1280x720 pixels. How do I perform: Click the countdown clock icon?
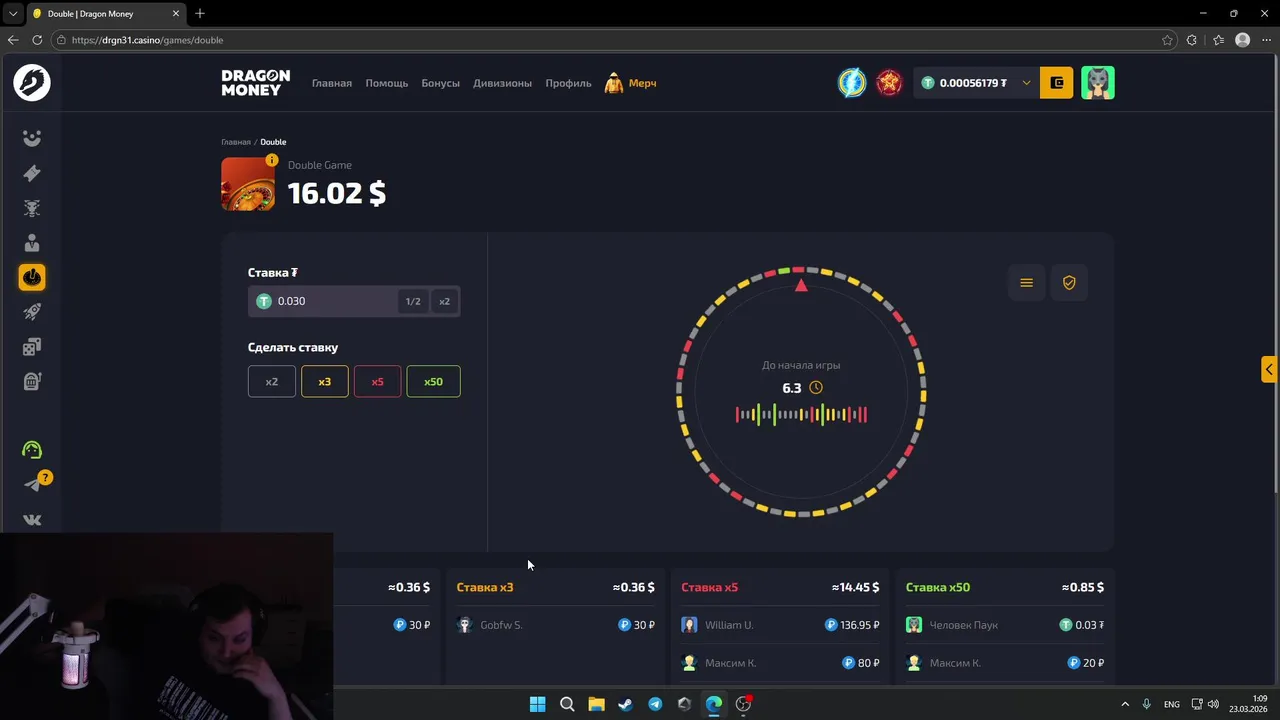[x=816, y=388]
